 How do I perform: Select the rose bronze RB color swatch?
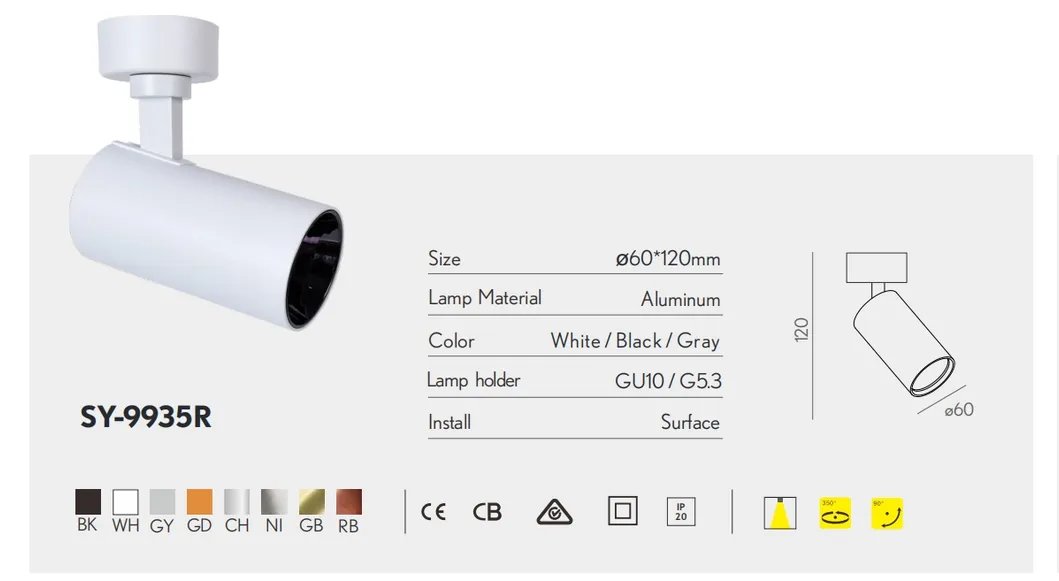tap(349, 502)
